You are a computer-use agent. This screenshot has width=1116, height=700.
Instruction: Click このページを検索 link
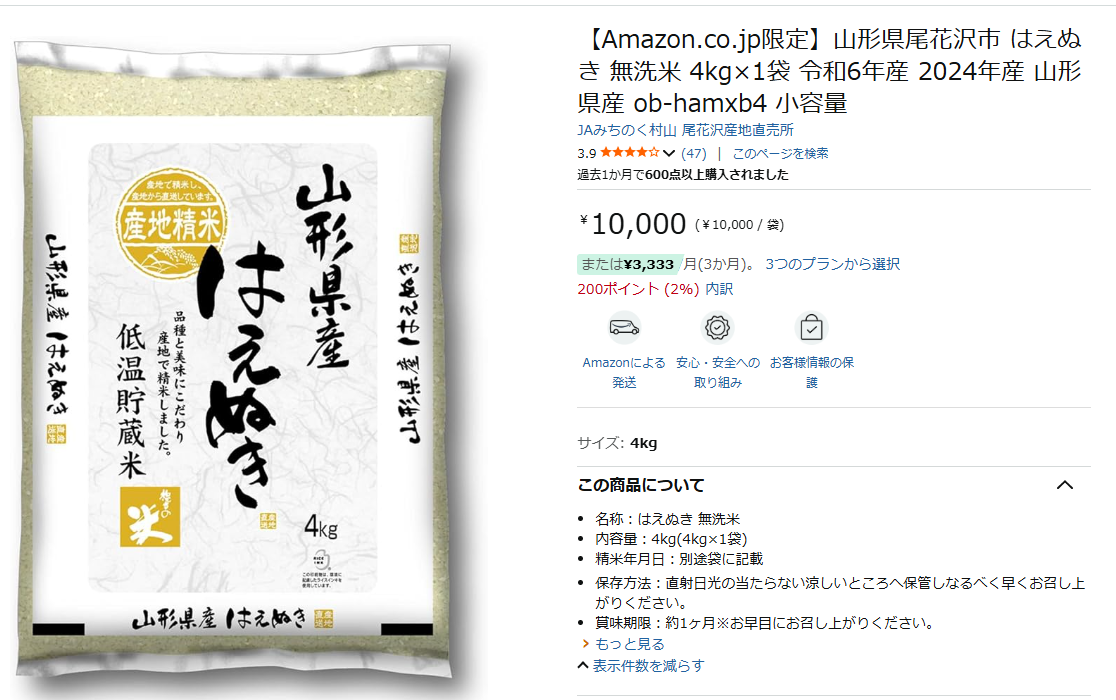[780, 153]
